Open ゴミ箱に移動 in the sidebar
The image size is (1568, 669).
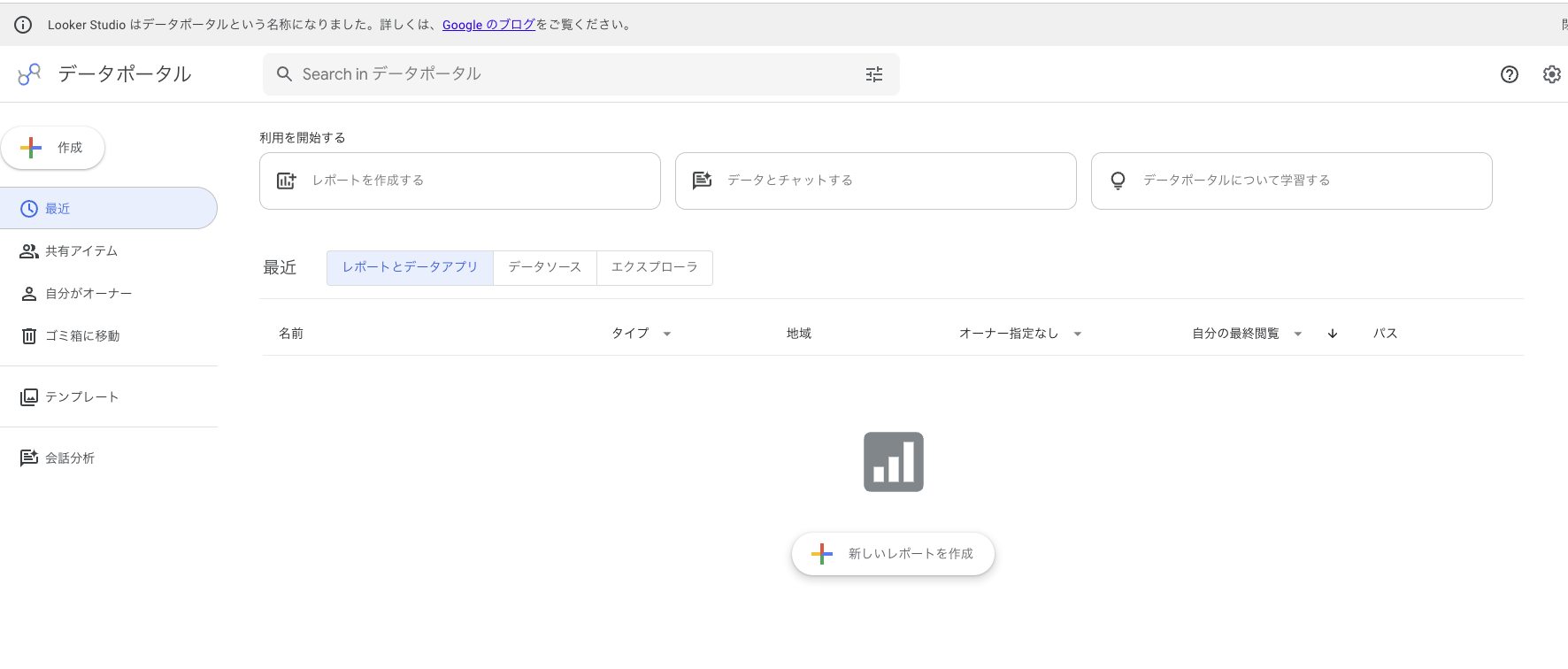(x=108, y=336)
